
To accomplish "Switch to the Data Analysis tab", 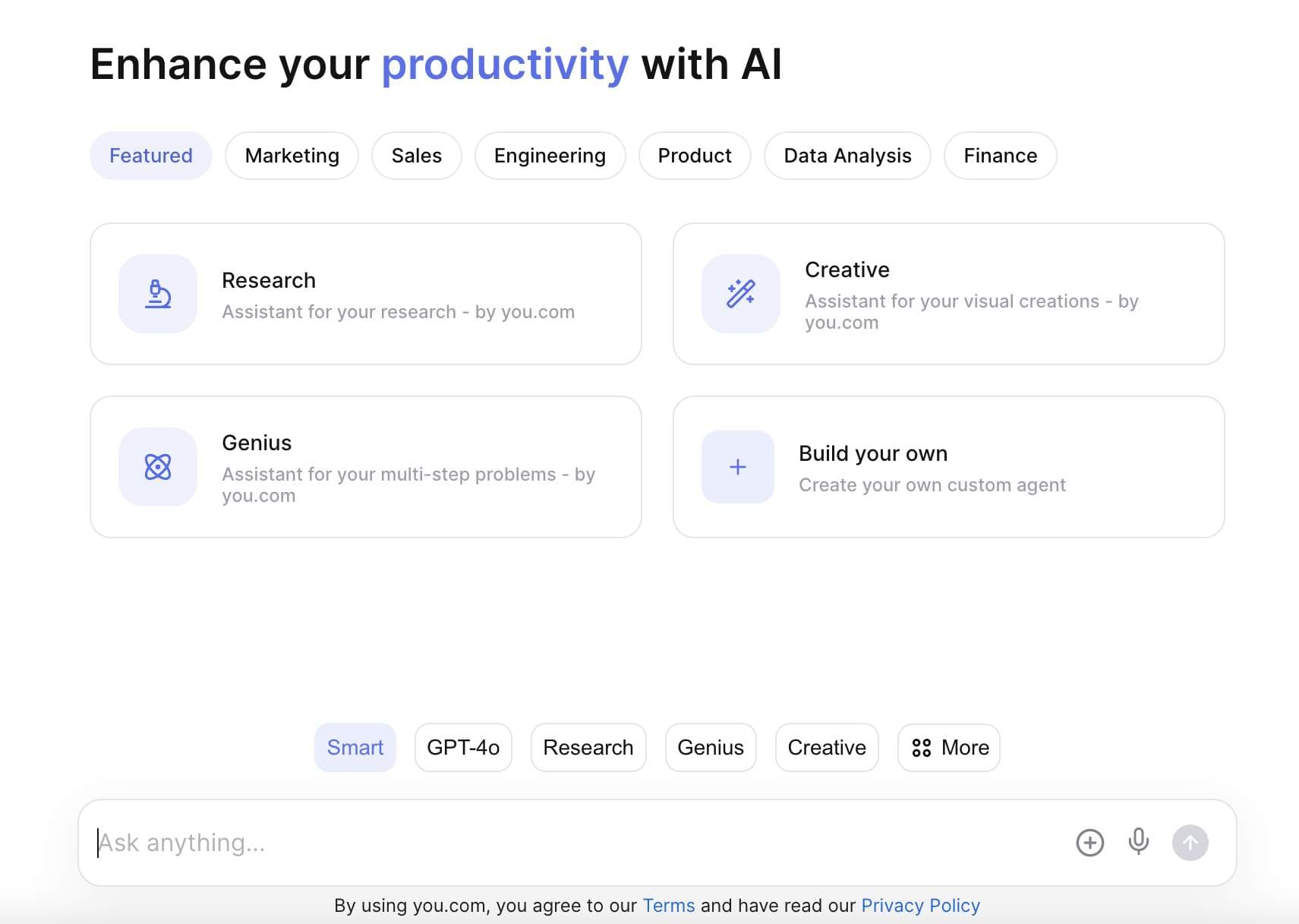I will click(x=847, y=156).
